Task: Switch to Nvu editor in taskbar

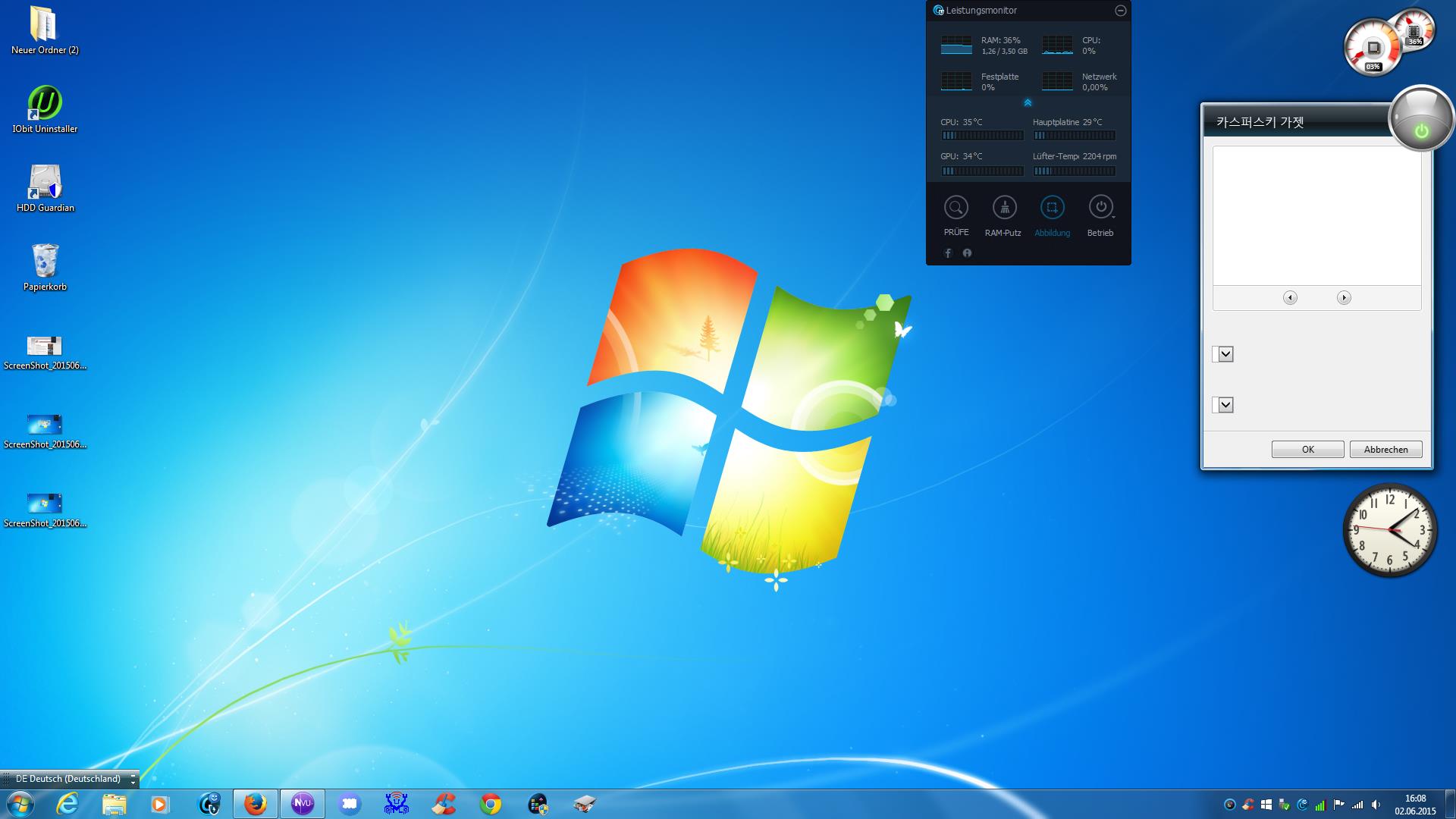Action: click(x=303, y=804)
